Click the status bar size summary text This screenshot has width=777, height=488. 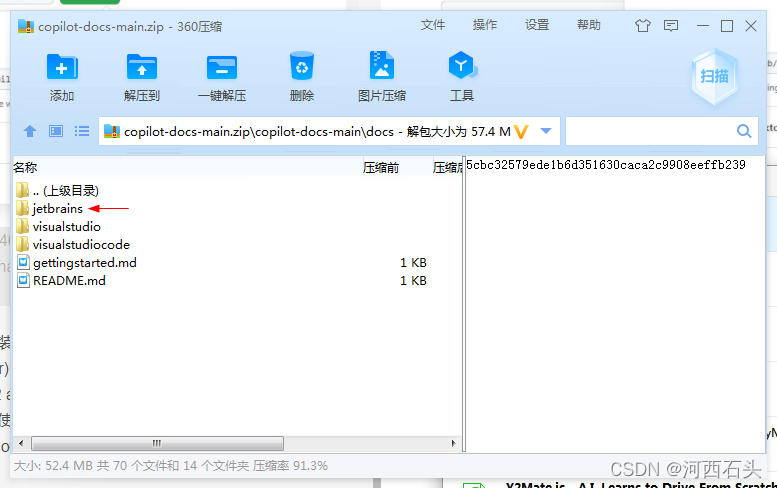pyautogui.click(x=170, y=466)
